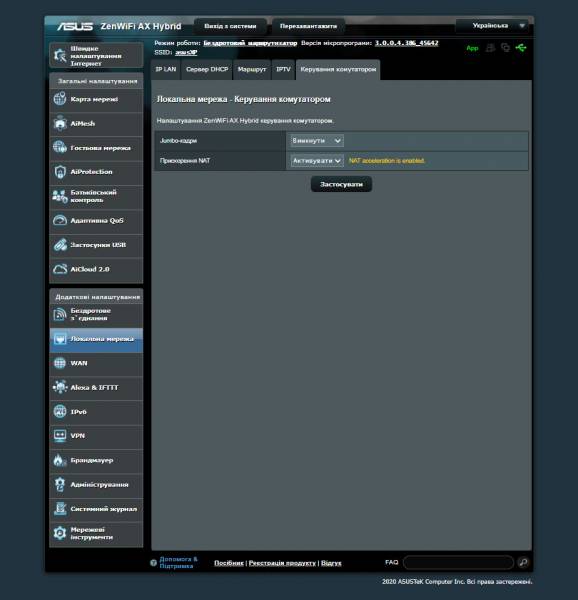The width and height of the screenshot is (578, 600).
Task: Switch to the IP LAN tab
Action: point(166,69)
